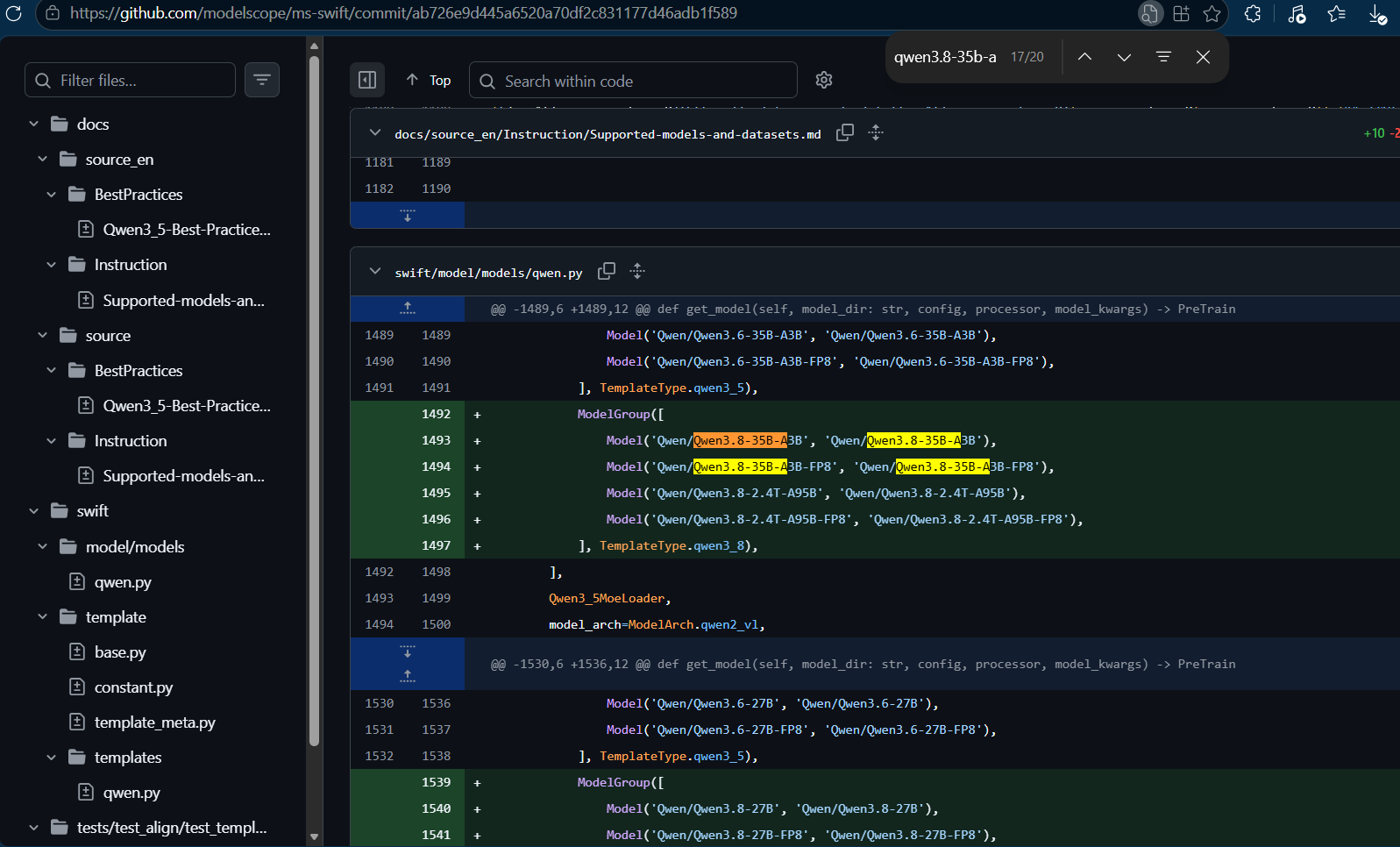The image size is (1400, 847).
Task: Reload the page with the browser refresh icon
Action: coord(13,13)
